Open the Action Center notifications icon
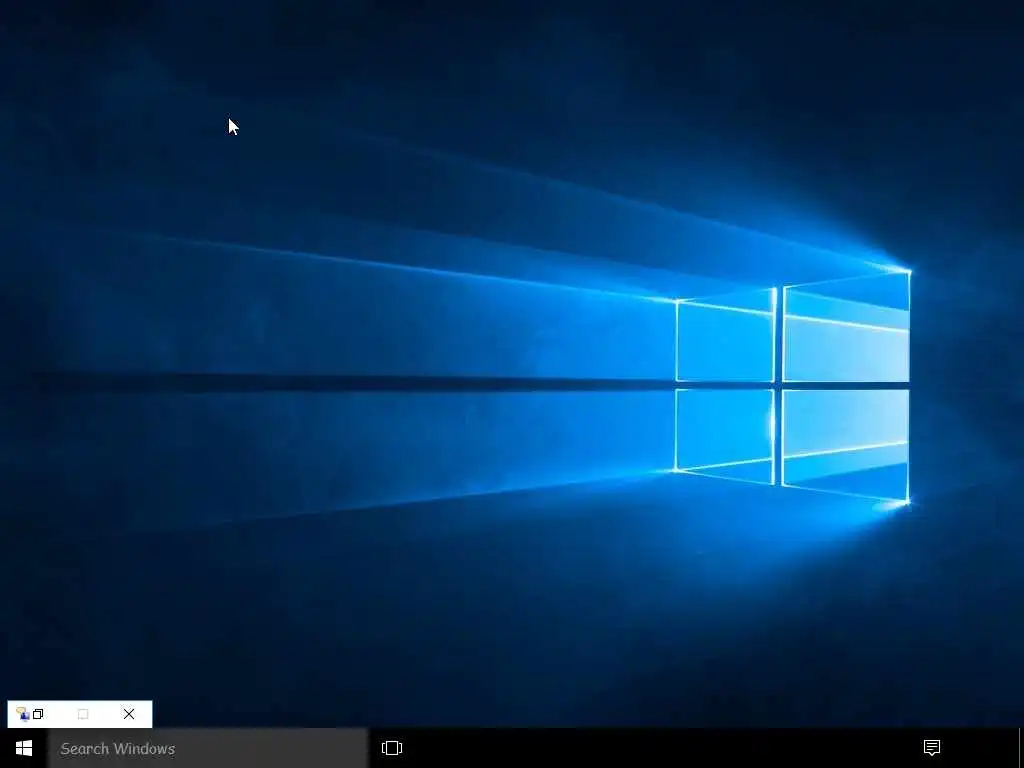This screenshot has width=1024, height=768. [931, 748]
